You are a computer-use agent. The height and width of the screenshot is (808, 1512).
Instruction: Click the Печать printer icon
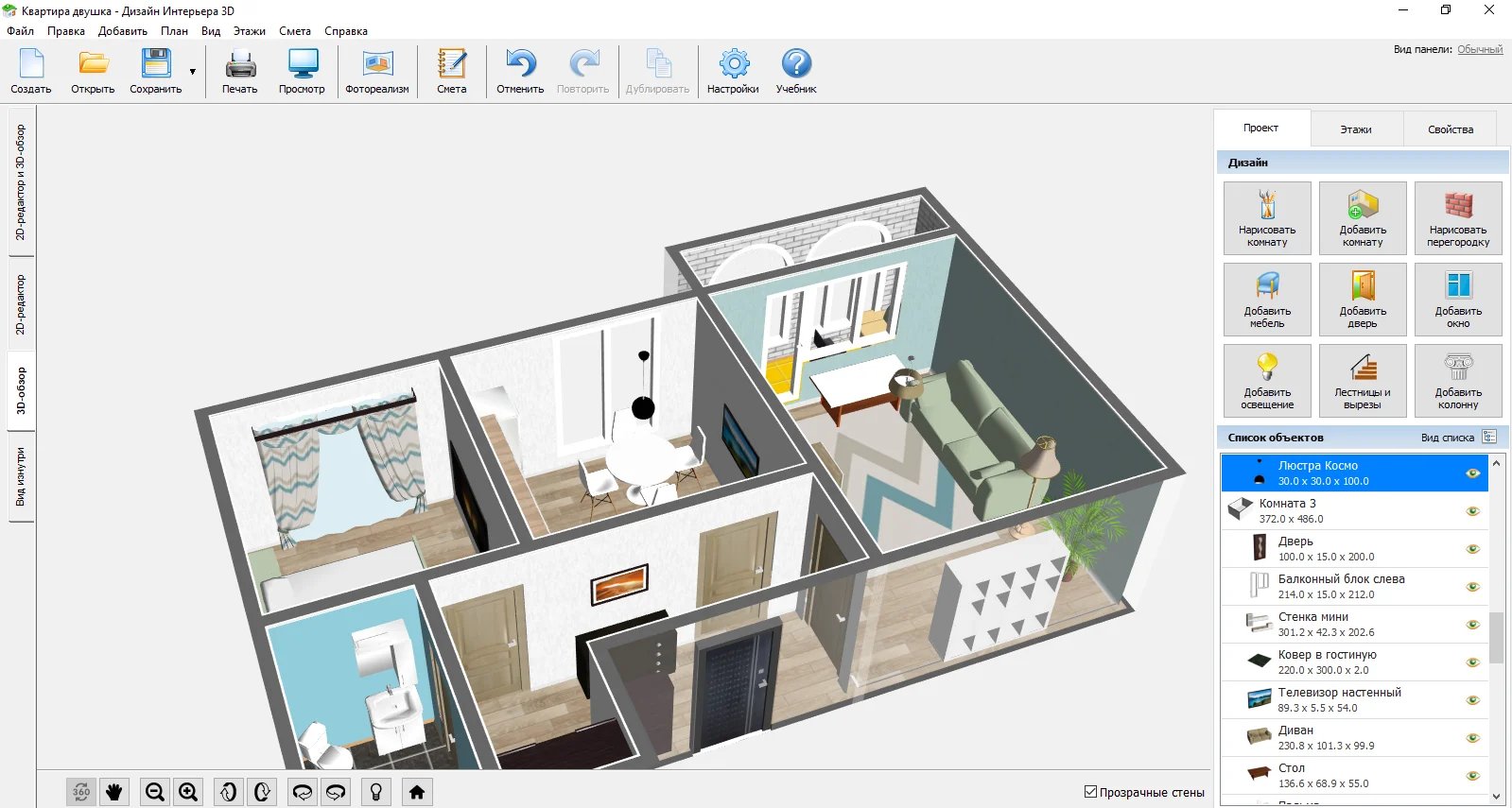click(x=240, y=71)
